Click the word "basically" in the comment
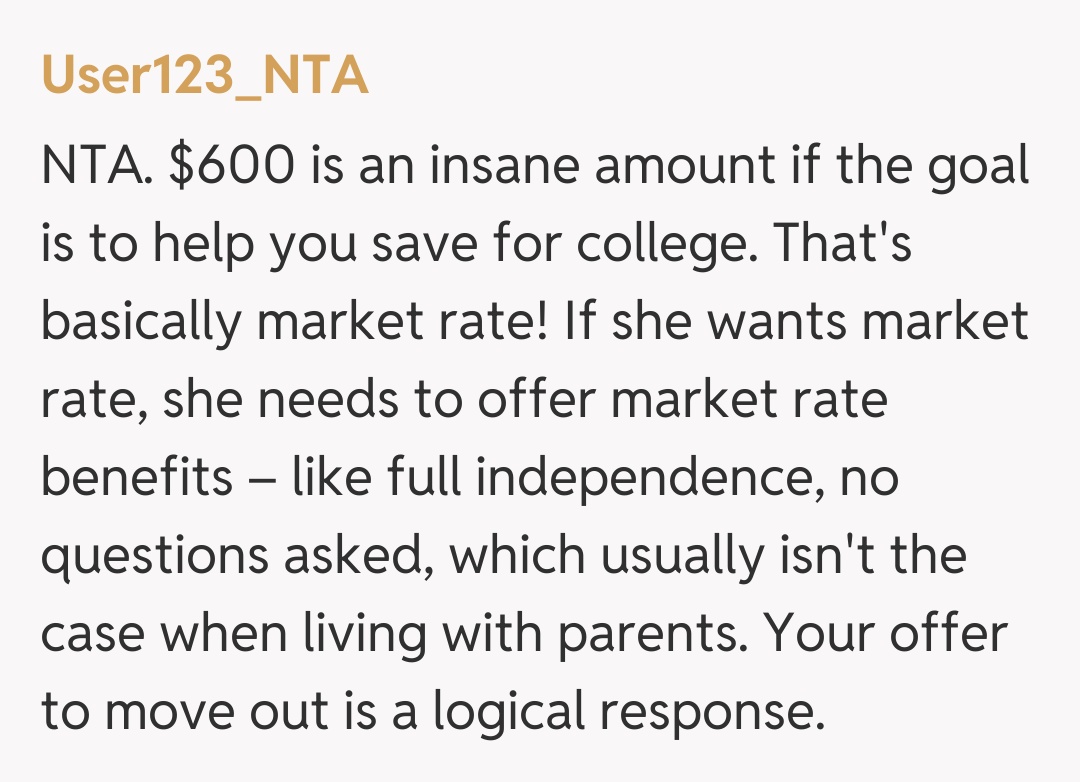The height and width of the screenshot is (782, 1080). [141, 321]
